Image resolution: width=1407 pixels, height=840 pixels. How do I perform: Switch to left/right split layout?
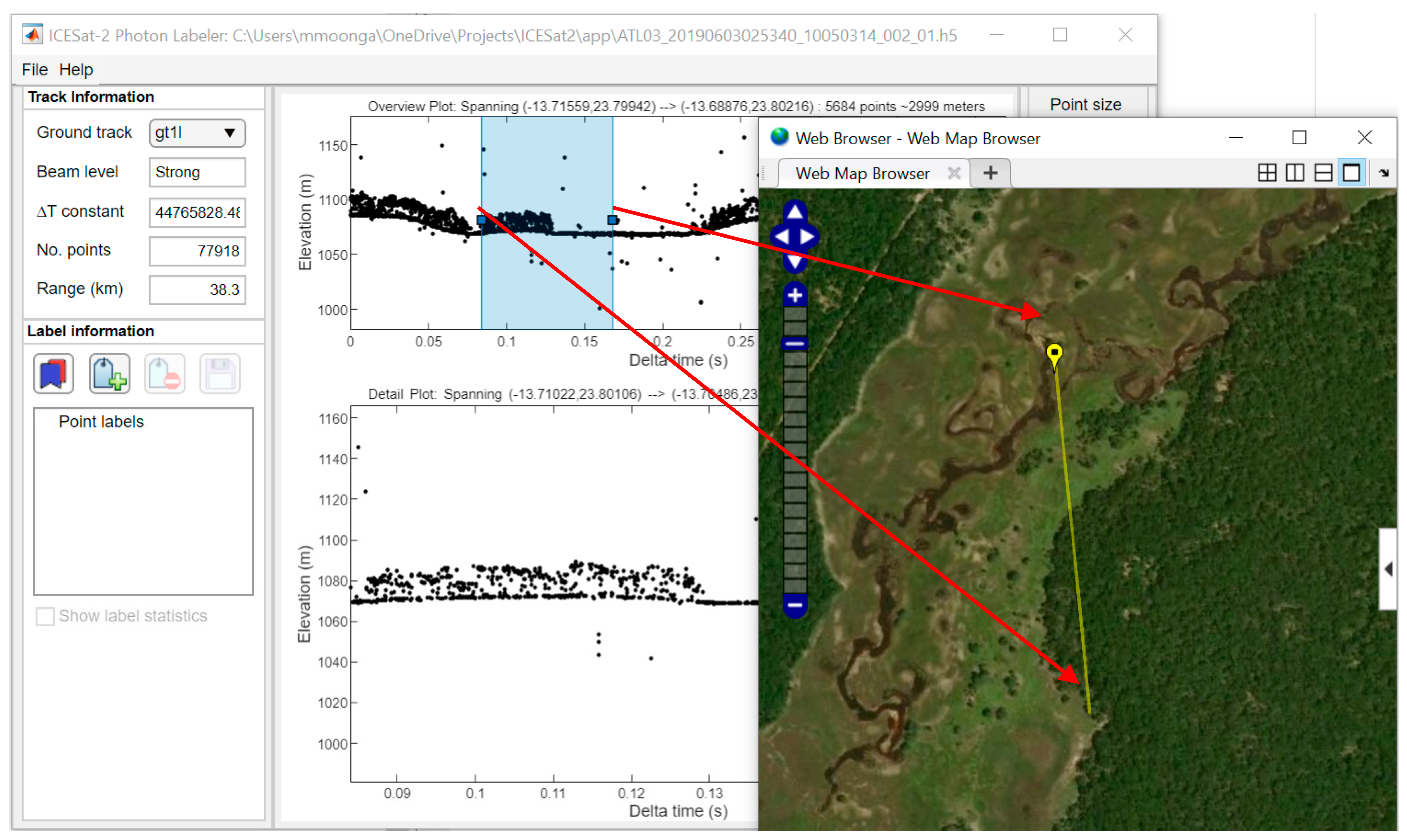(1295, 173)
